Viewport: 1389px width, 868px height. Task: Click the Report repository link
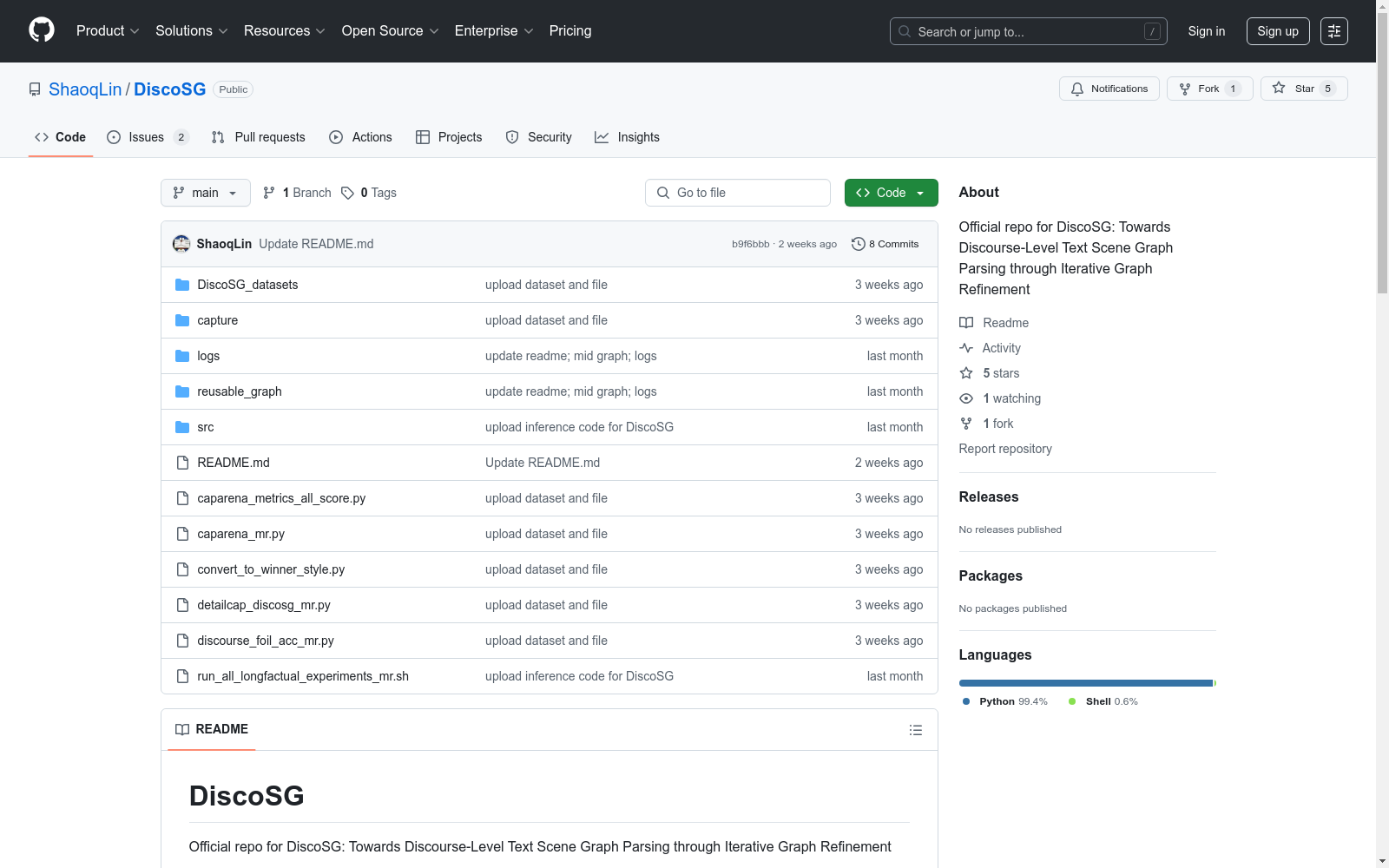coord(1005,449)
